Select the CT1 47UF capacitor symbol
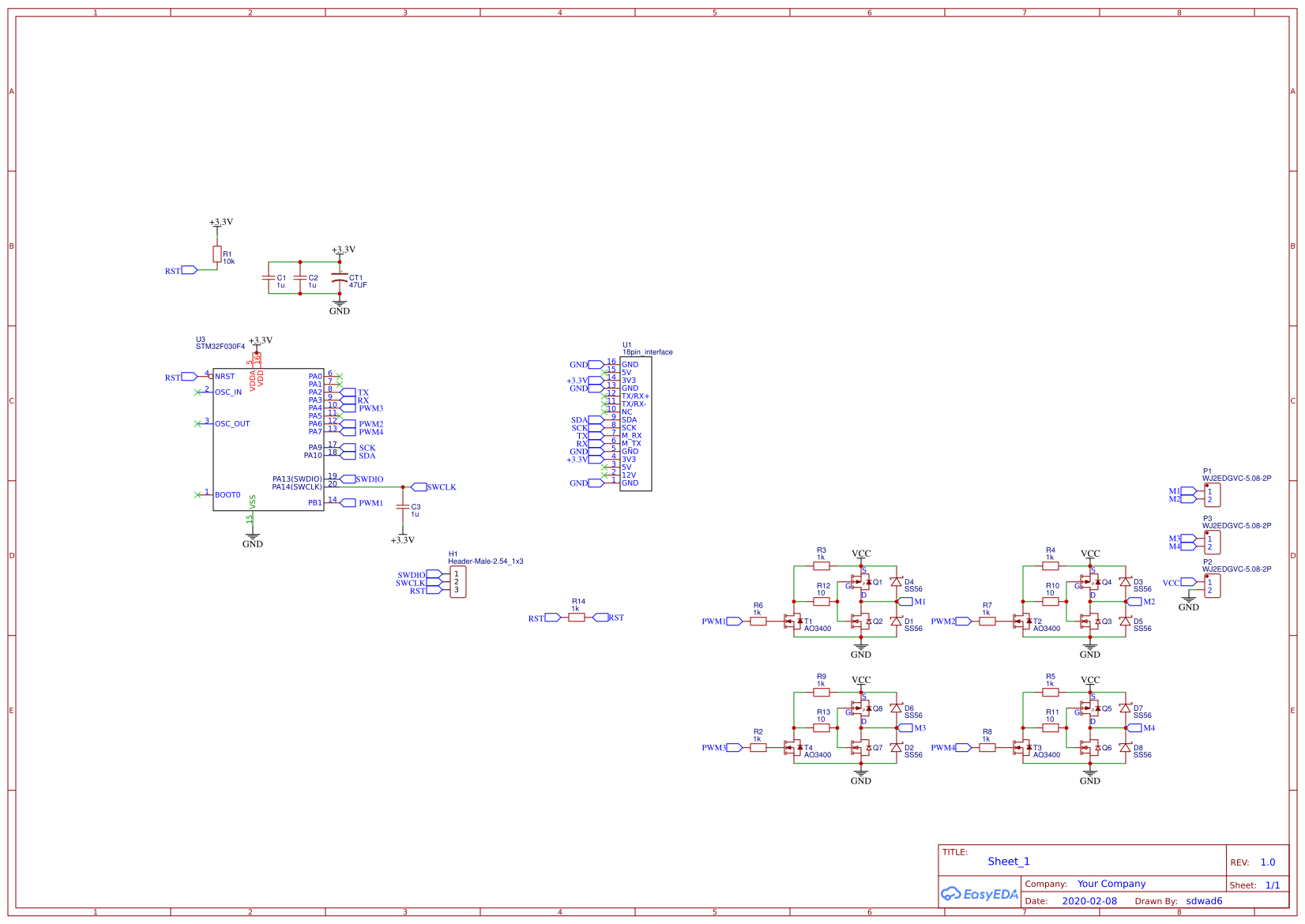Image resolution: width=1305 pixels, height=924 pixels. point(340,280)
